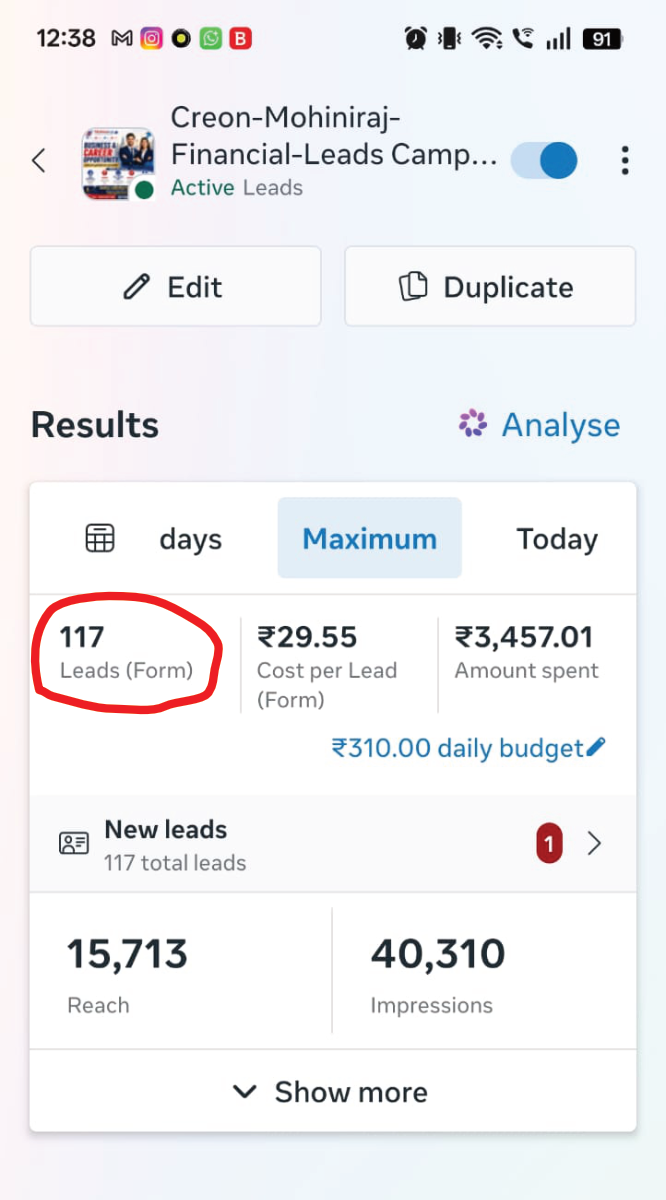Toggle the campaign active switch off
Screen dimensions: 666x1200
click(544, 161)
